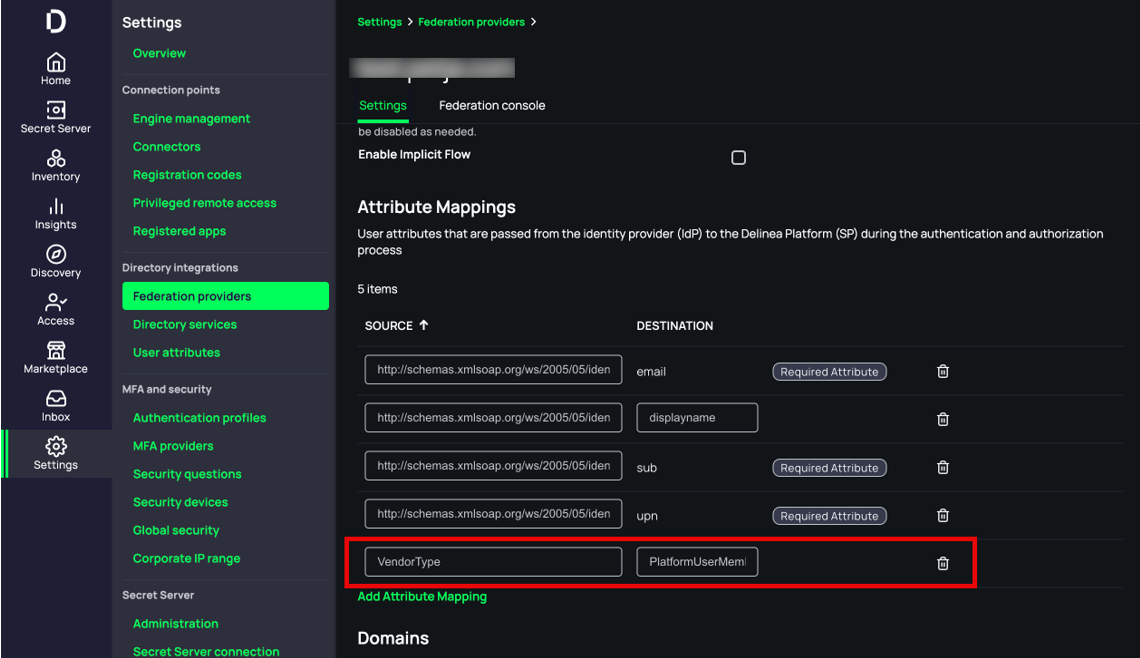Click the Domains heading
Image resolution: width=1140 pixels, height=658 pixels.
[x=393, y=638]
